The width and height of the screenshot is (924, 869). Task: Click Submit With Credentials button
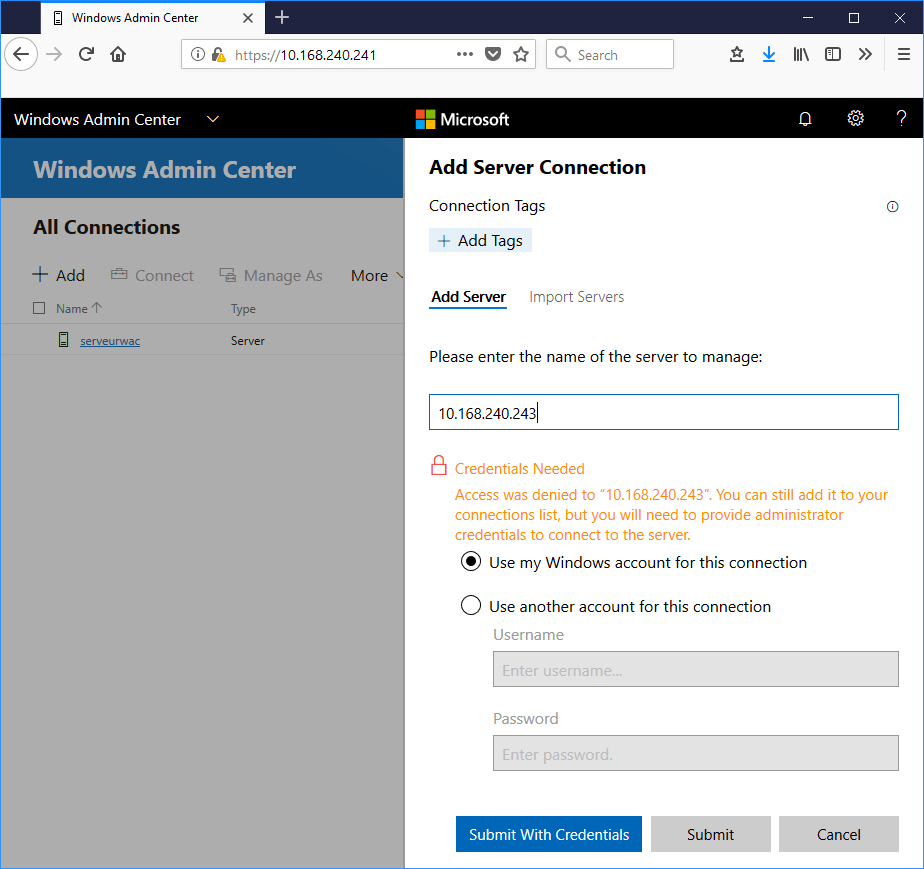point(549,834)
